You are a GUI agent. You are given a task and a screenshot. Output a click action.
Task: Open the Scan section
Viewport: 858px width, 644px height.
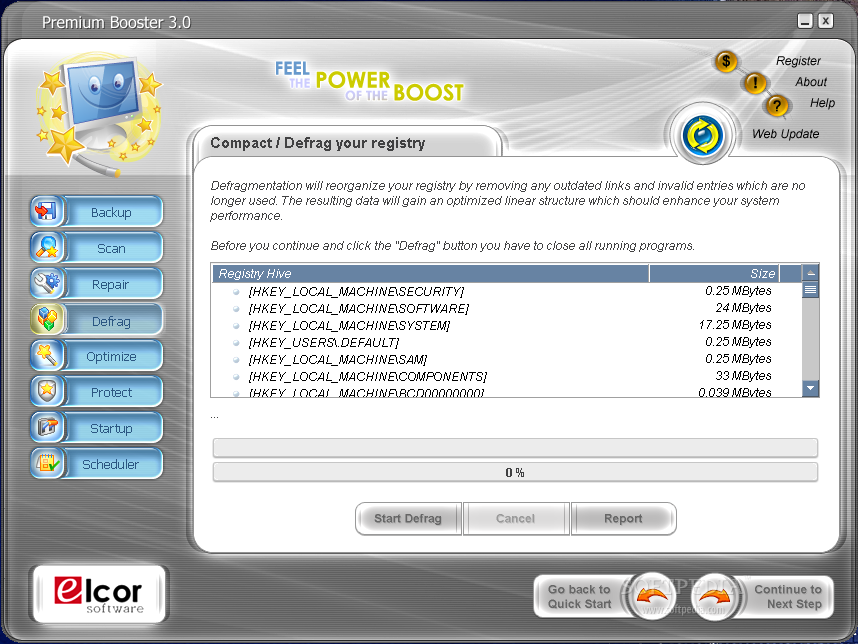pos(111,248)
